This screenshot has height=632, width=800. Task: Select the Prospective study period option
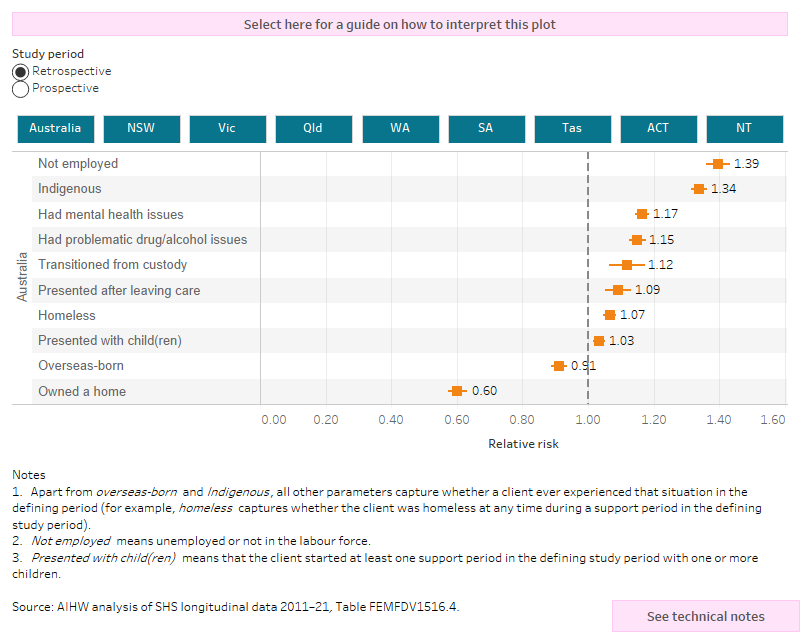(19, 89)
